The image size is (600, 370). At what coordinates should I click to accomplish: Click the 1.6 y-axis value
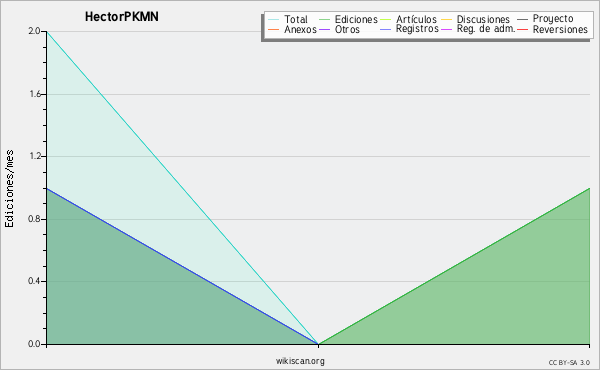point(35,94)
